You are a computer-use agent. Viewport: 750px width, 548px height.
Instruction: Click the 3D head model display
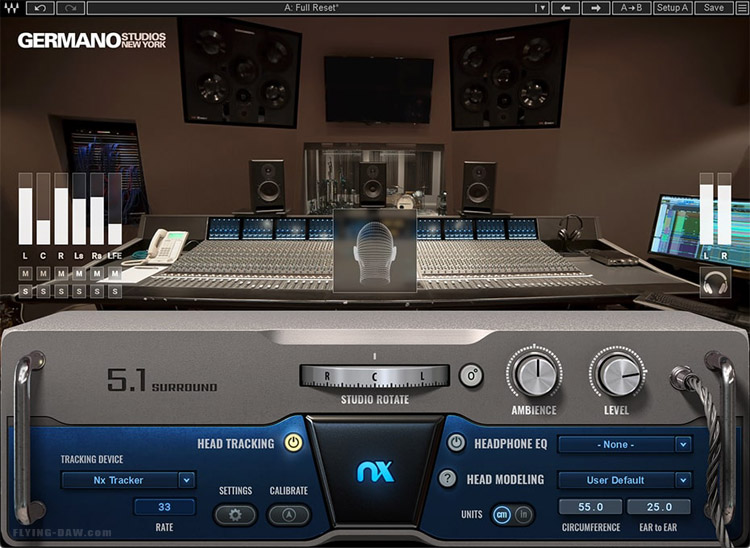coord(375,250)
